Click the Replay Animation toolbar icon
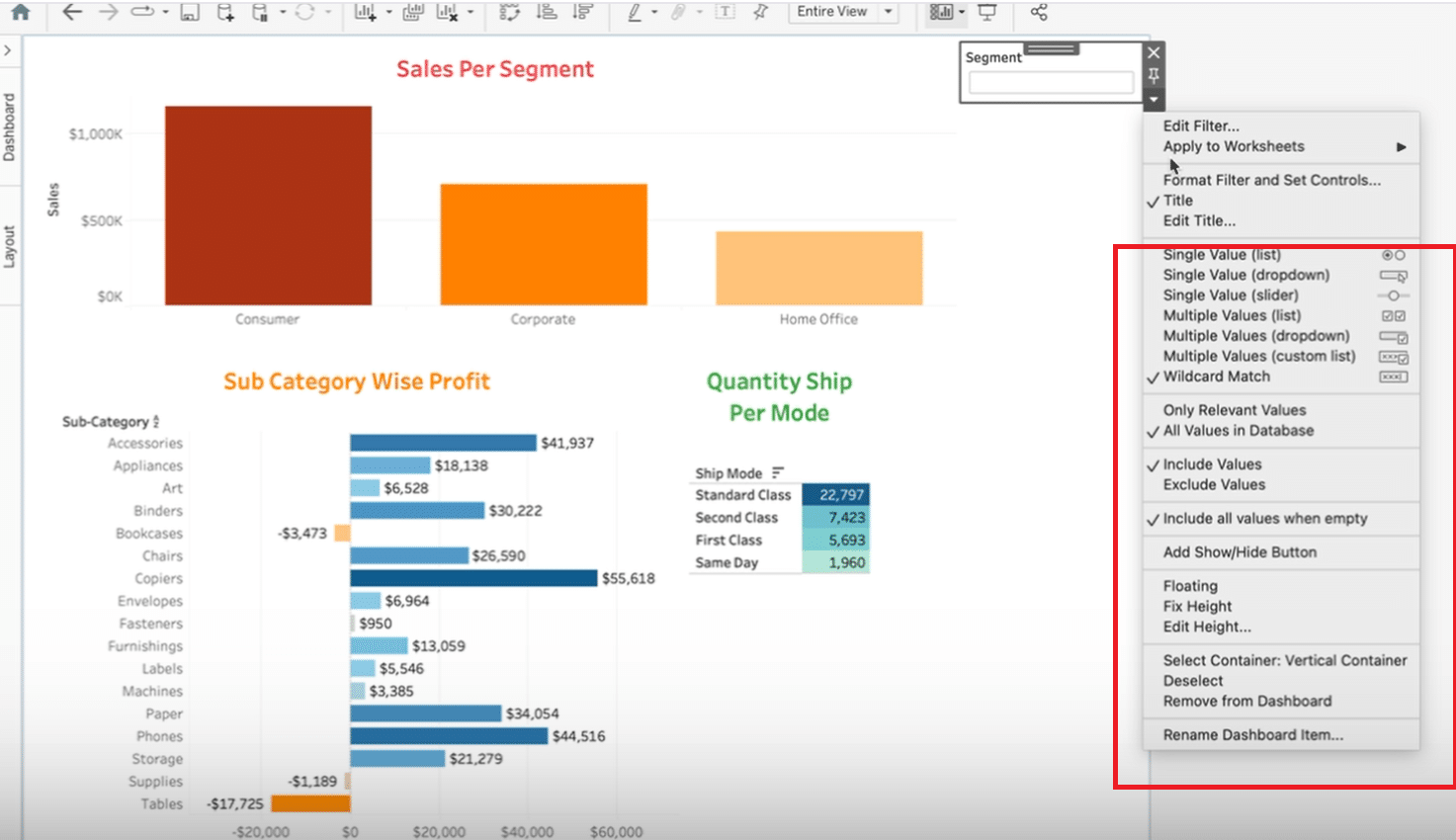 click(143, 12)
